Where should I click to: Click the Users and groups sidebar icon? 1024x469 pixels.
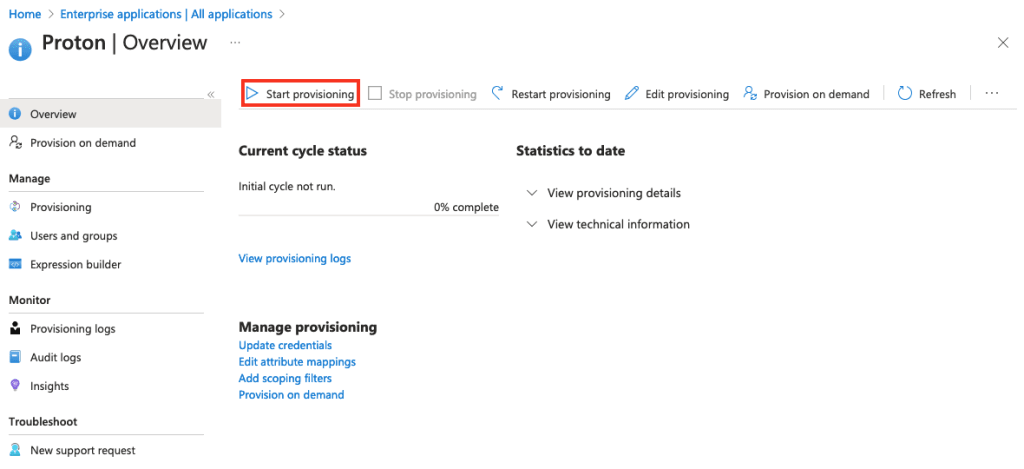point(15,236)
